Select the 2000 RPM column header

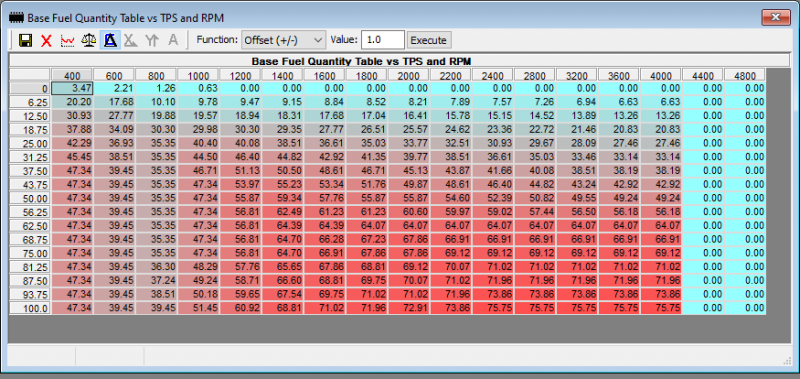click(408, 75)
